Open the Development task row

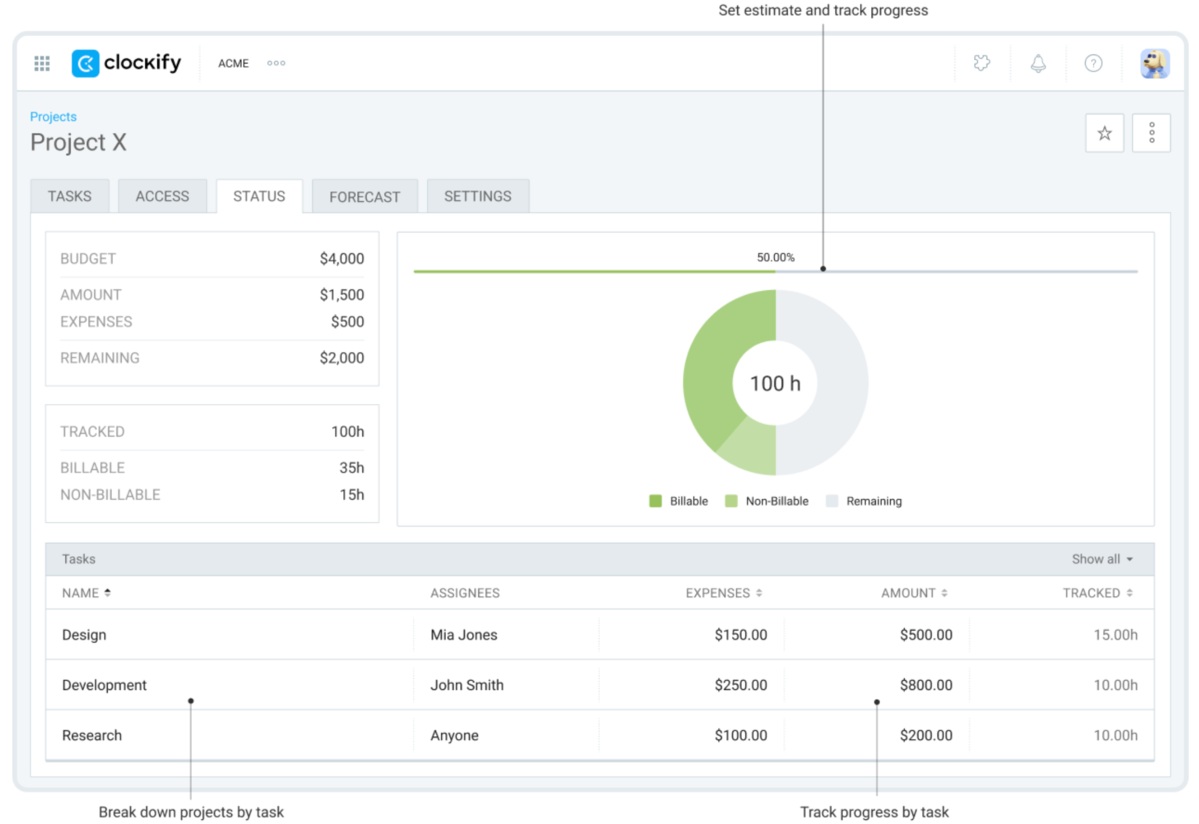pyautogui.click(x=600, y=685)
